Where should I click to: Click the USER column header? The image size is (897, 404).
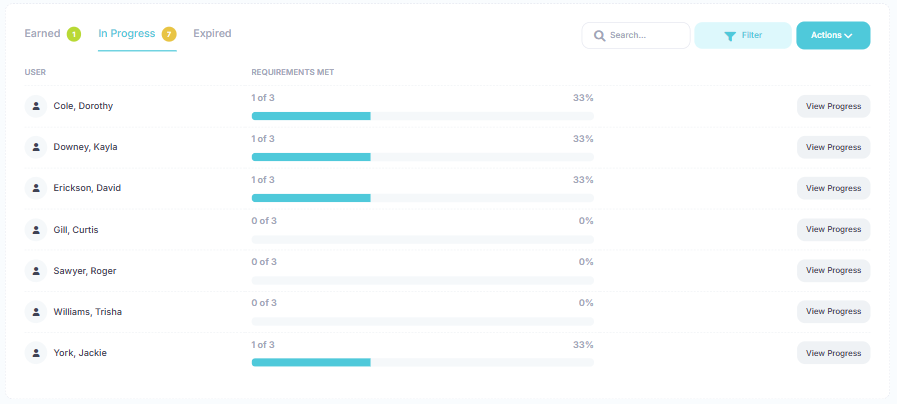[x=35, y=73]
